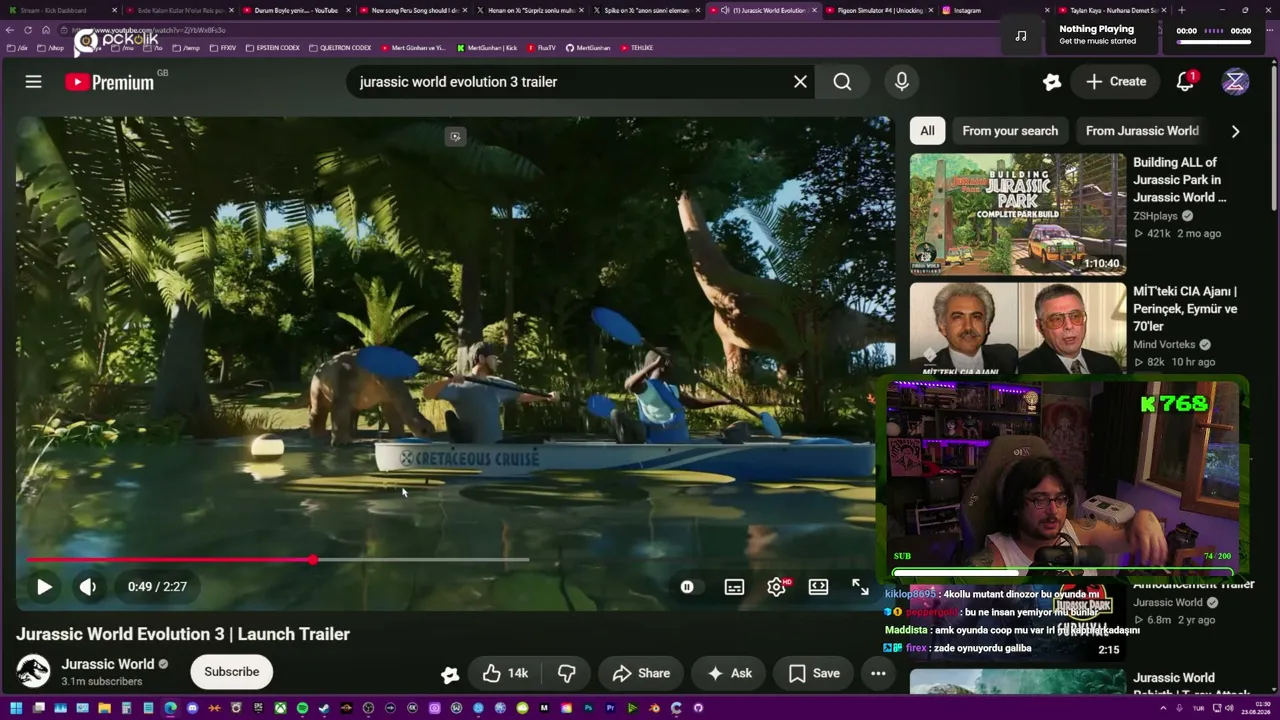Mute the video with the speaker icon
The width and height of the screenshot is (1280, 720).
tap(88, 587)
